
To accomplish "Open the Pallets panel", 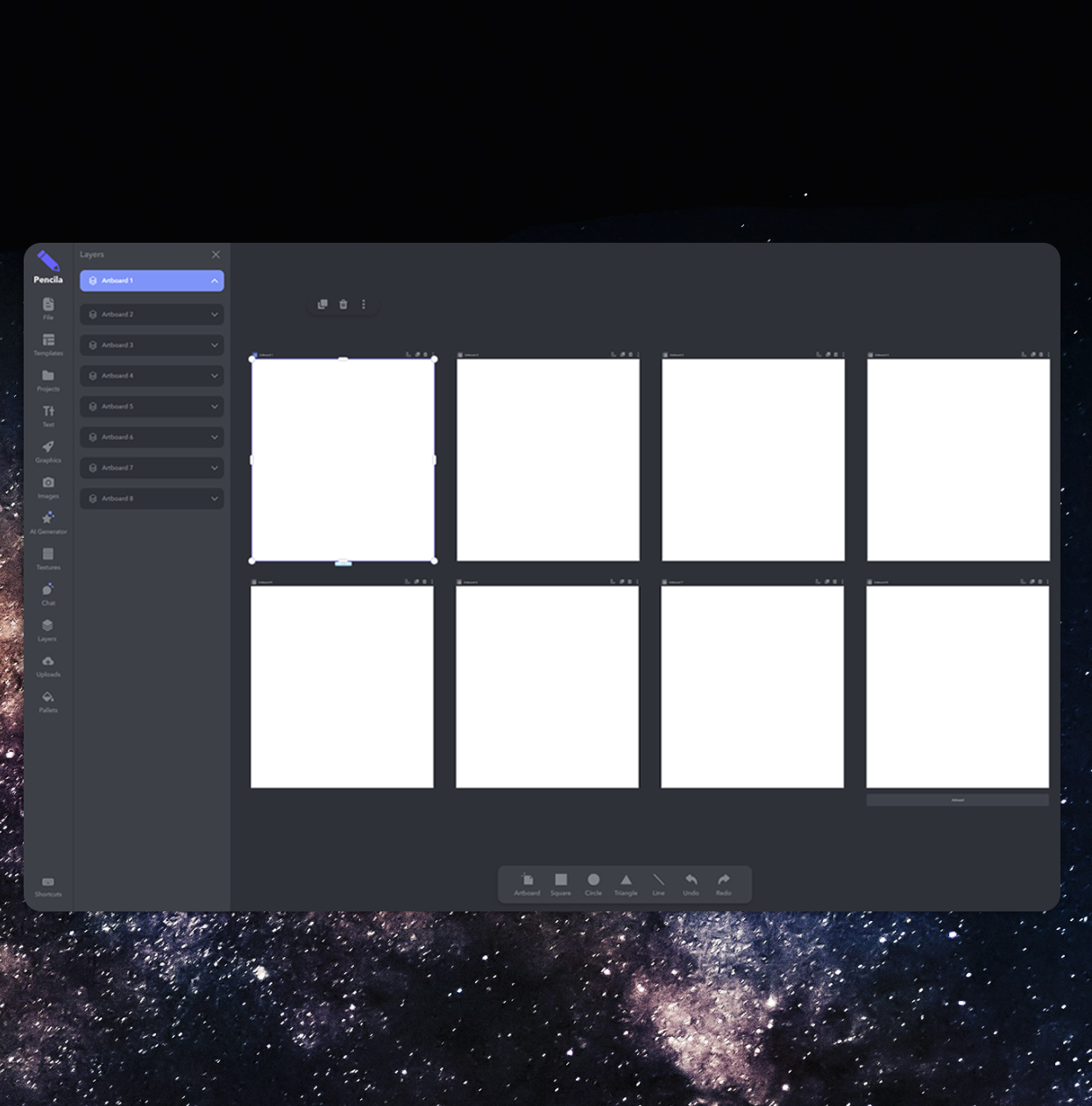I will click(x=48, y=701).
